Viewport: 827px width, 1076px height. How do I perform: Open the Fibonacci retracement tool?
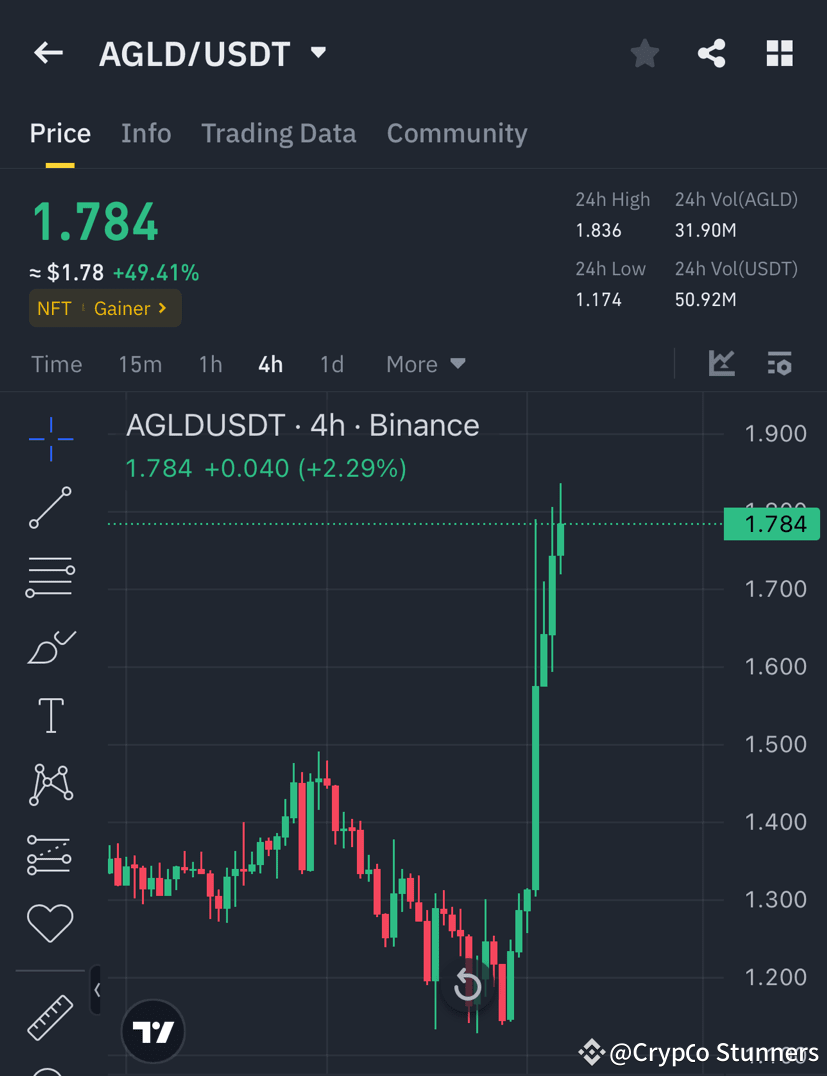[x=50, y=577]
